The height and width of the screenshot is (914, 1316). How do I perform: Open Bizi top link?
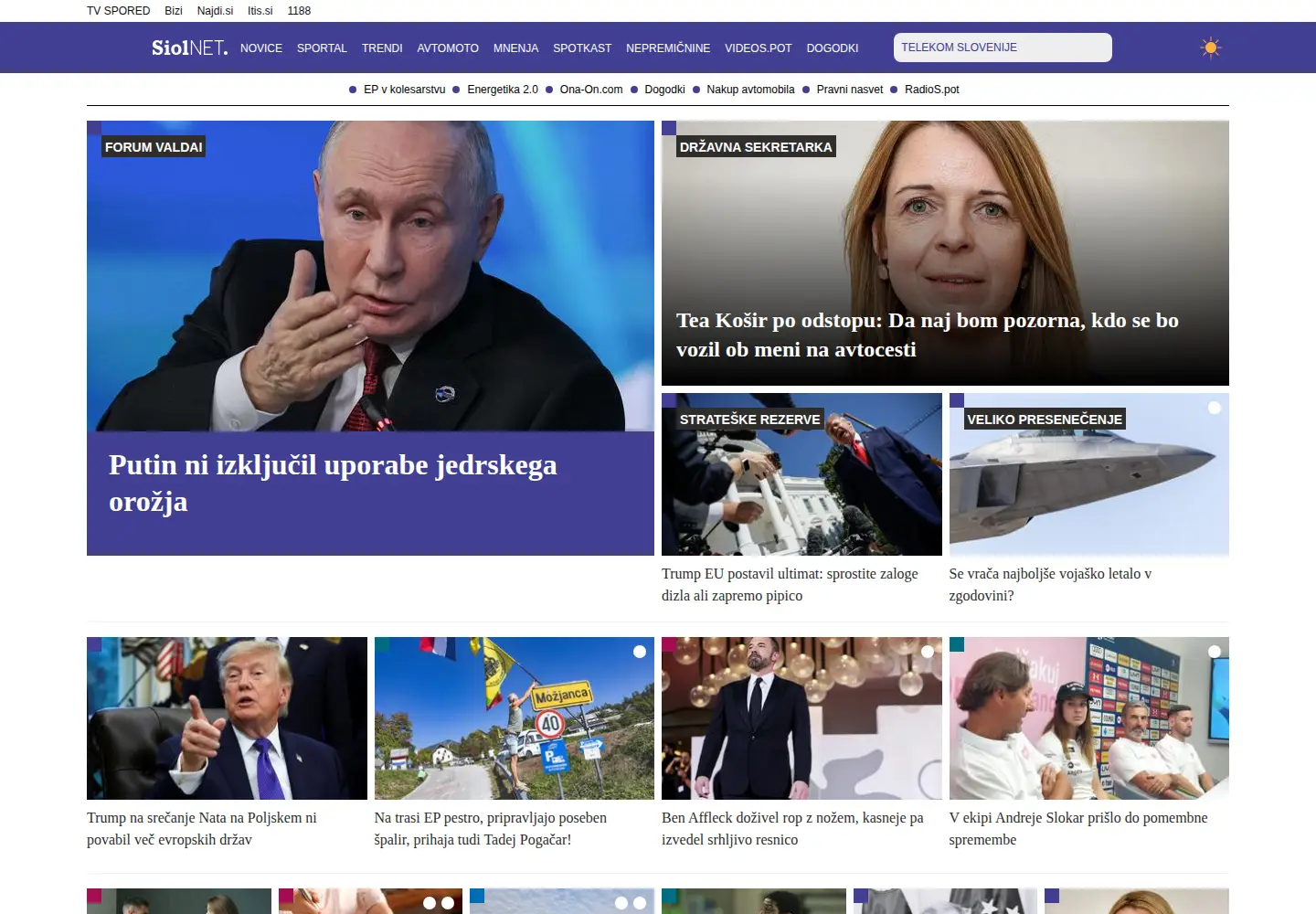click(174, 11)
